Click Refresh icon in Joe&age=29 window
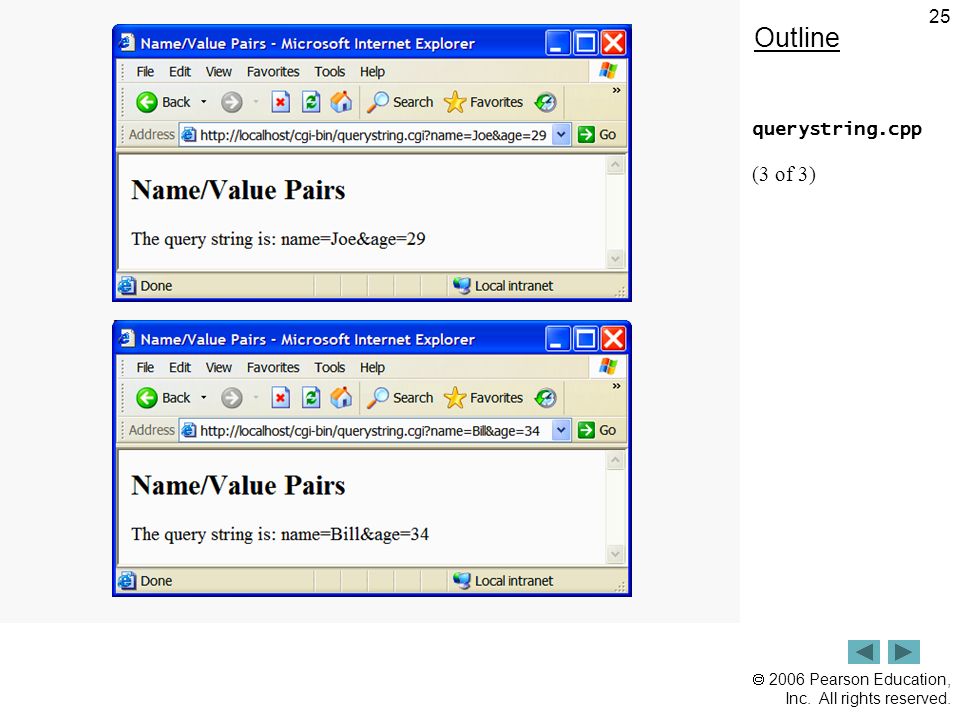This screenshot has height=720, width=960. click(311, 102)
